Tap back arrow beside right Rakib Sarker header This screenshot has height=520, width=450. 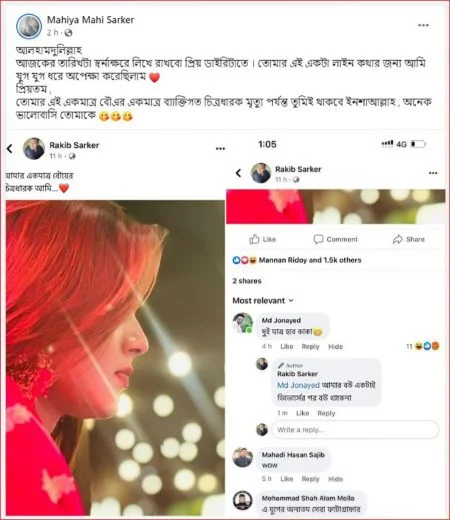pos(238,173)
